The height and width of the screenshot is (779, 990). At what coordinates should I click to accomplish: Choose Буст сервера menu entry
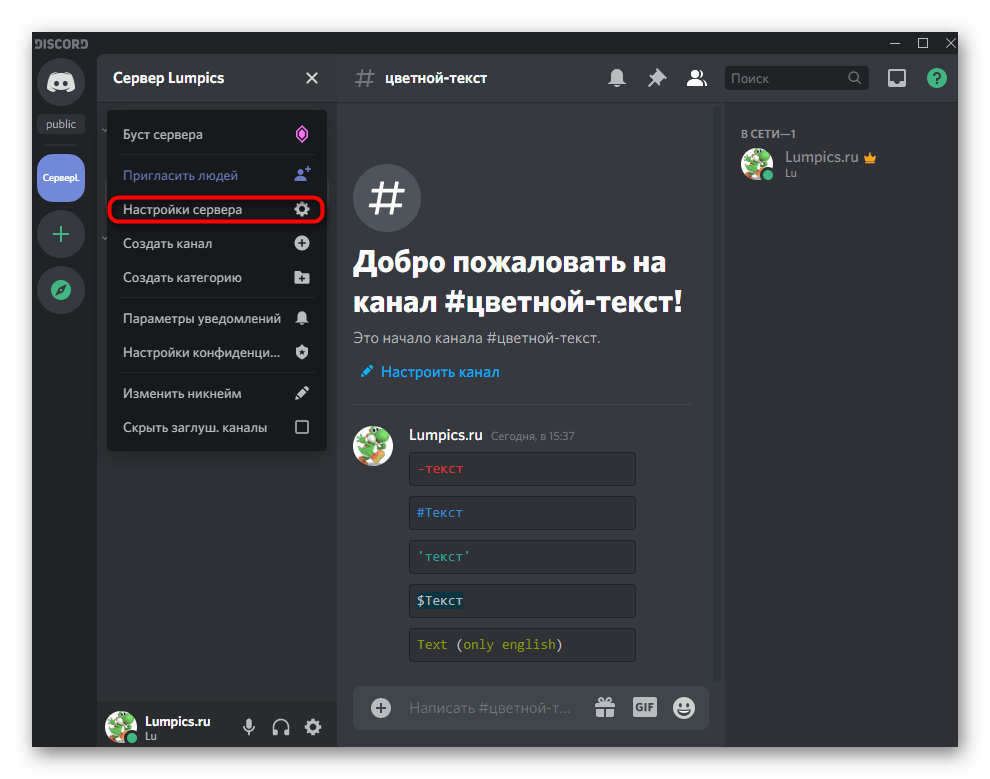click(217, 134)
